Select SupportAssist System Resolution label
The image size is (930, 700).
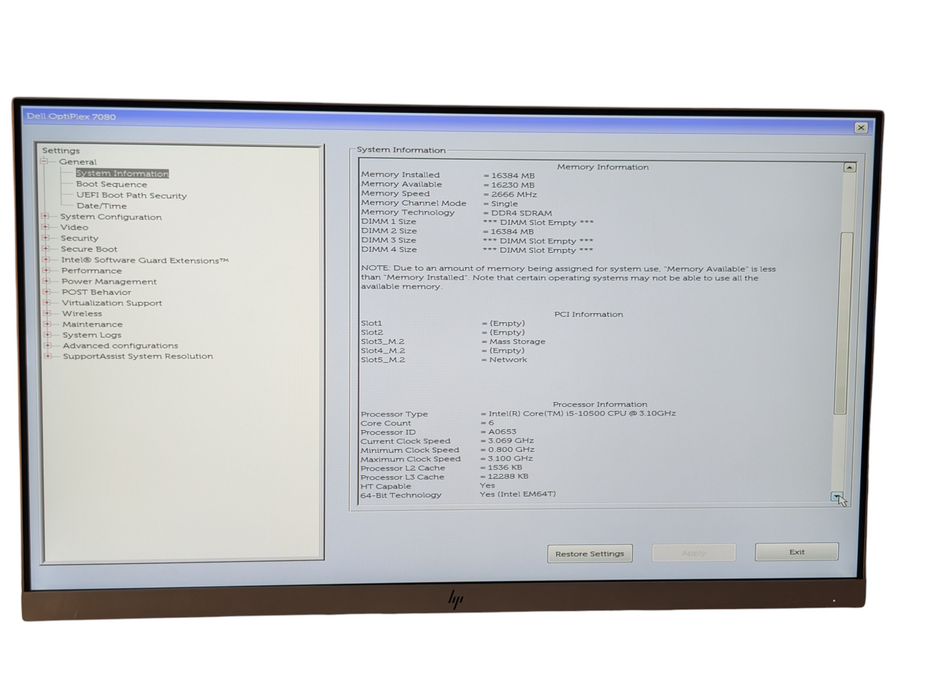pos(138,356)
